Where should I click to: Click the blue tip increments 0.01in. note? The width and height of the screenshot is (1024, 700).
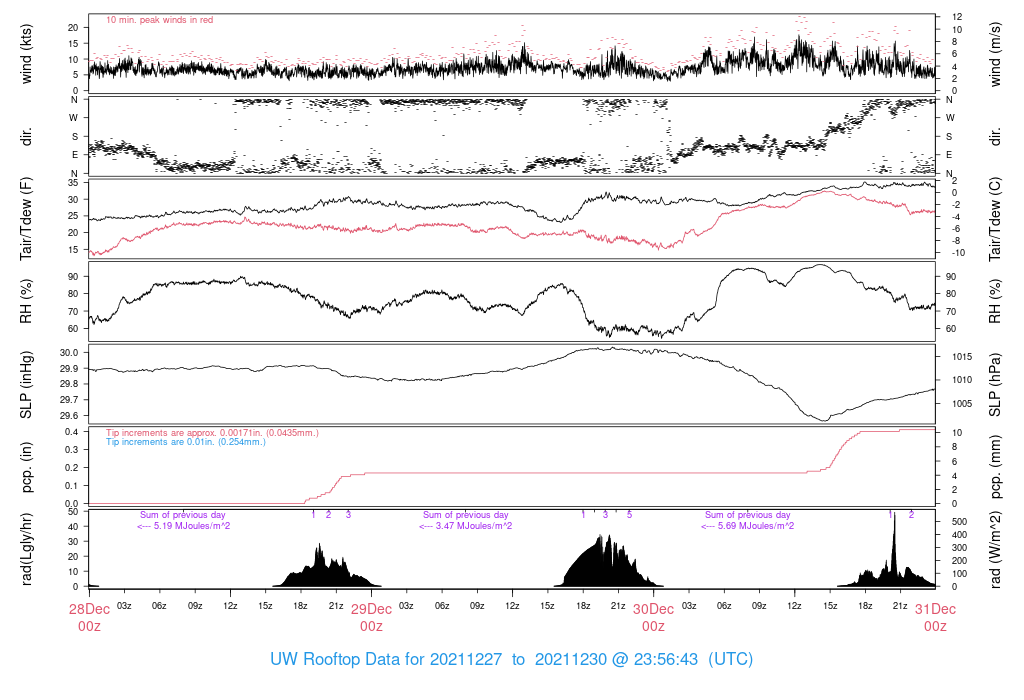click(186, 442)
